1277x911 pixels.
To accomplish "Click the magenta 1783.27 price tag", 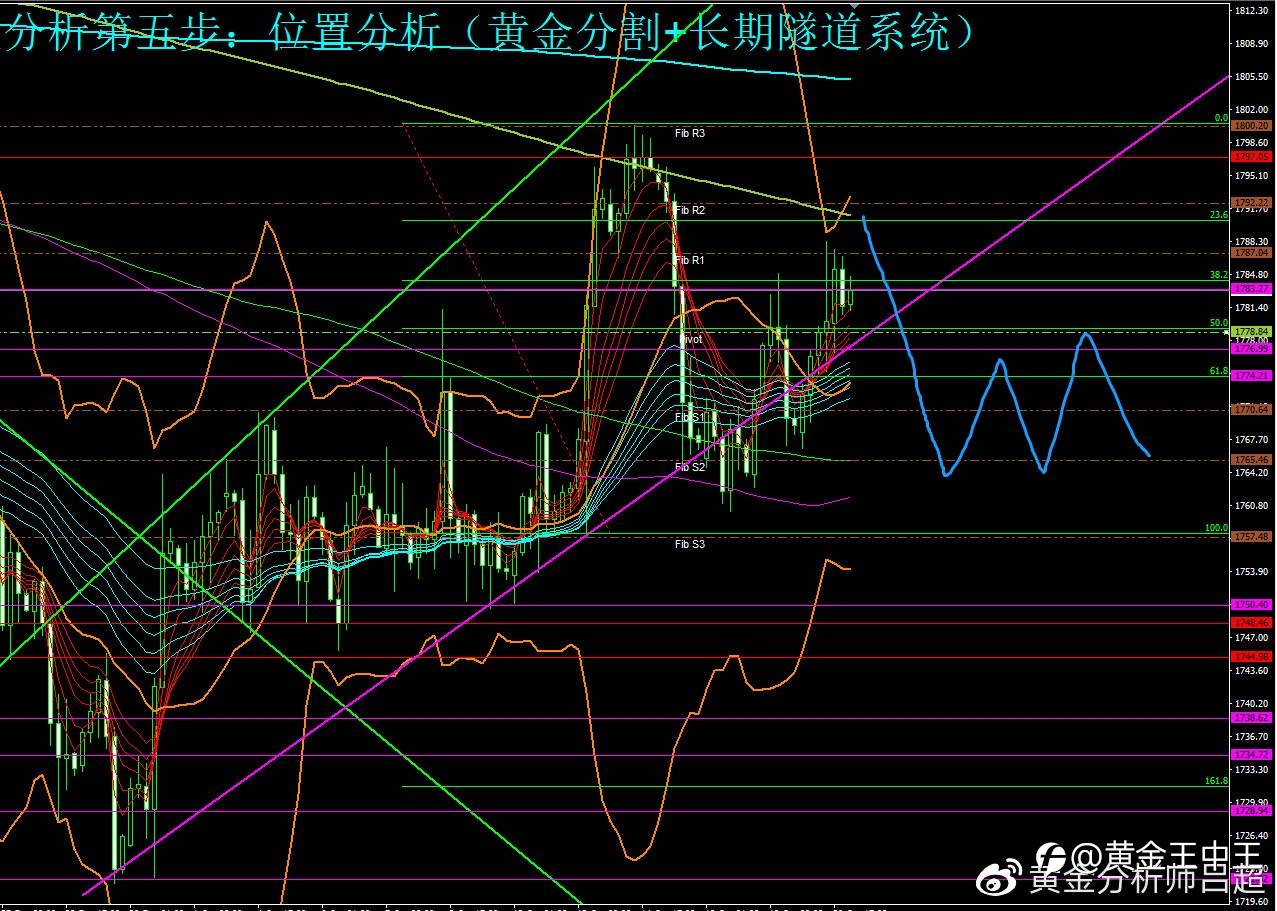I will point(1252,289).
